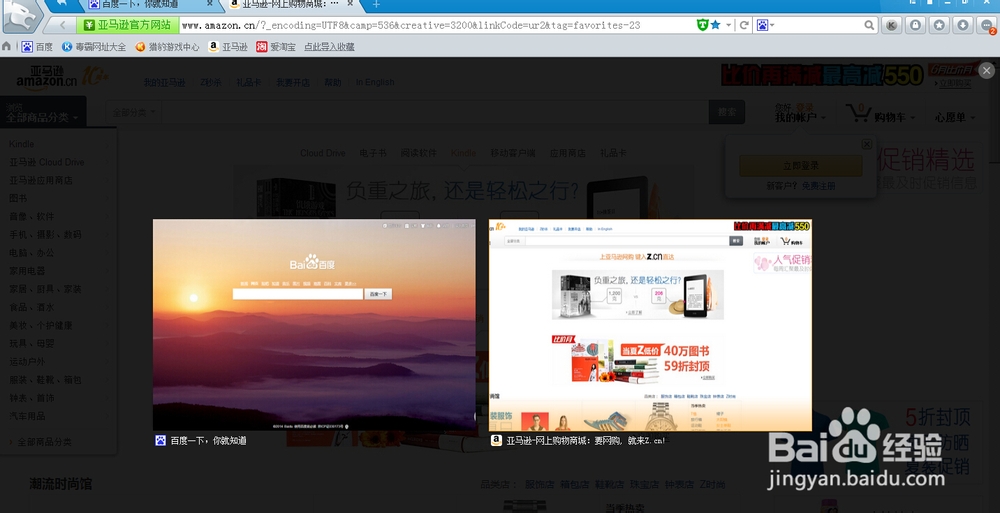Screen dimensions: 1000x513
Task: Open Z秒杀 in Amazon top navigation
Action: (210, 82)
